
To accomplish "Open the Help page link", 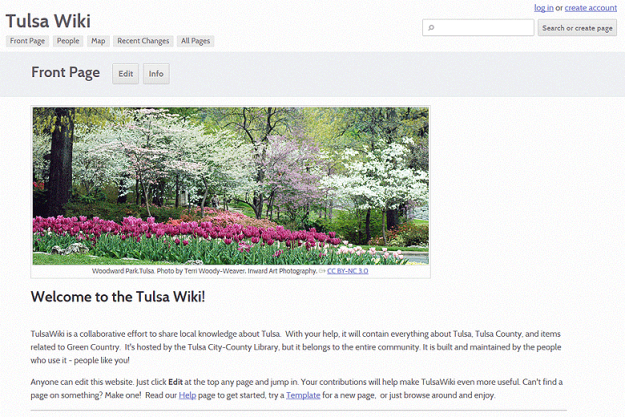I will pyautogui.click(x=187, y=395).
